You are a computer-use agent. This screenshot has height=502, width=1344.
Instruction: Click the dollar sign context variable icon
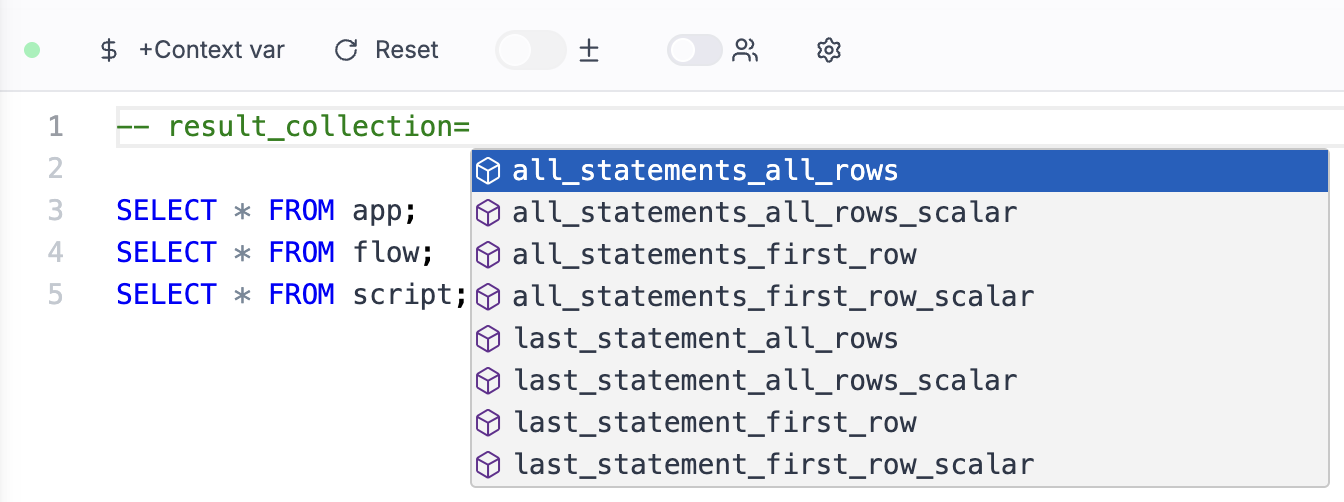110,50
